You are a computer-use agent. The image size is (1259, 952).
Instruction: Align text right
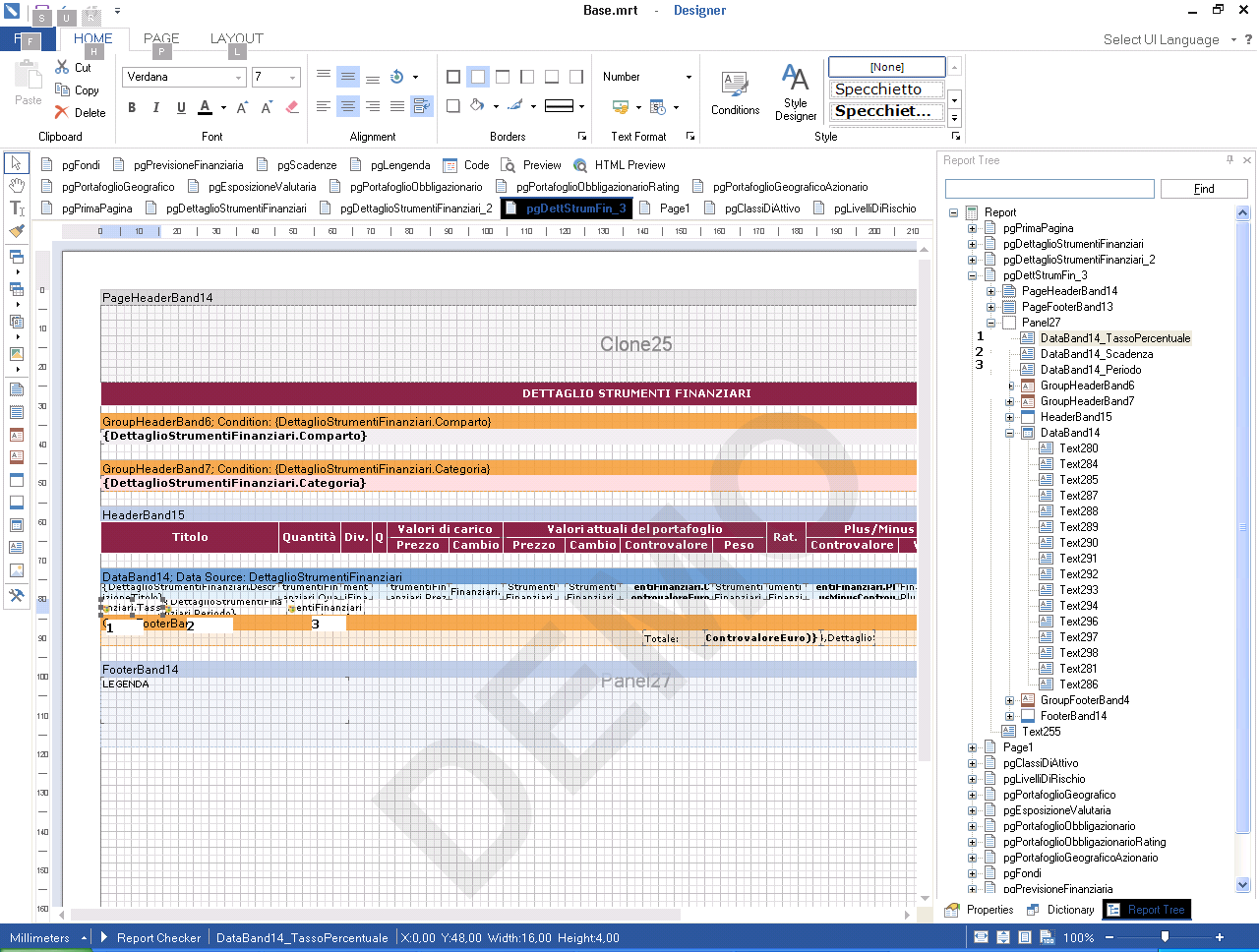tap(373, 106)
